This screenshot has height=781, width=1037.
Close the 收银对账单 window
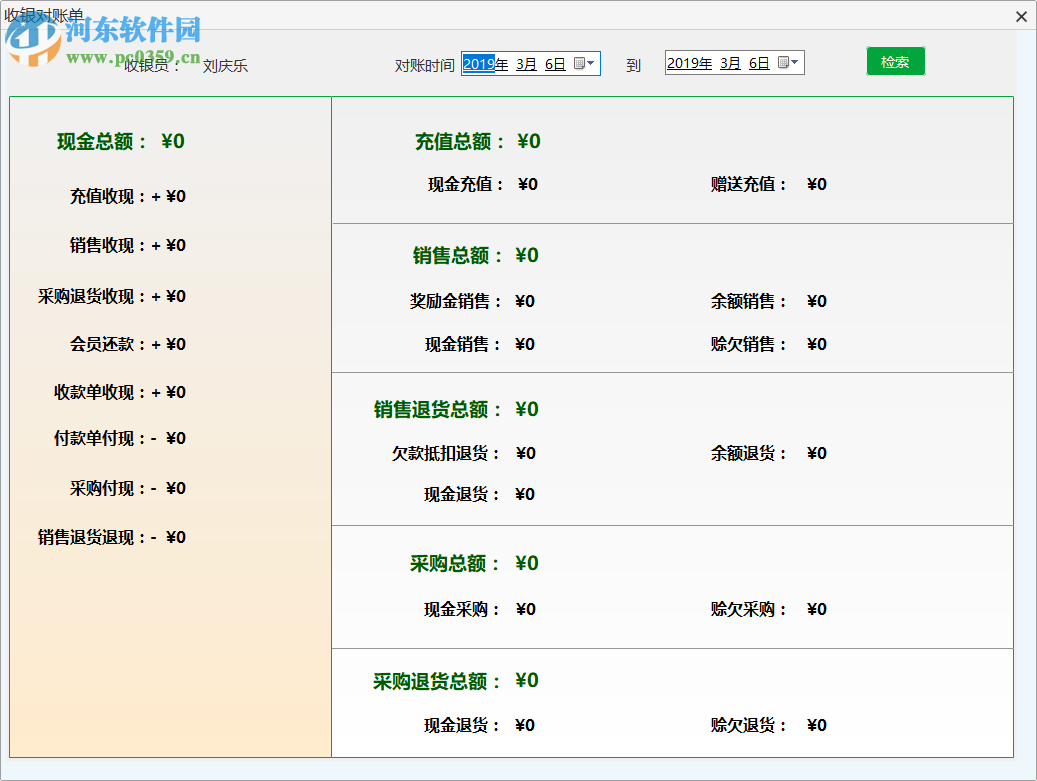pos(1021,16)
